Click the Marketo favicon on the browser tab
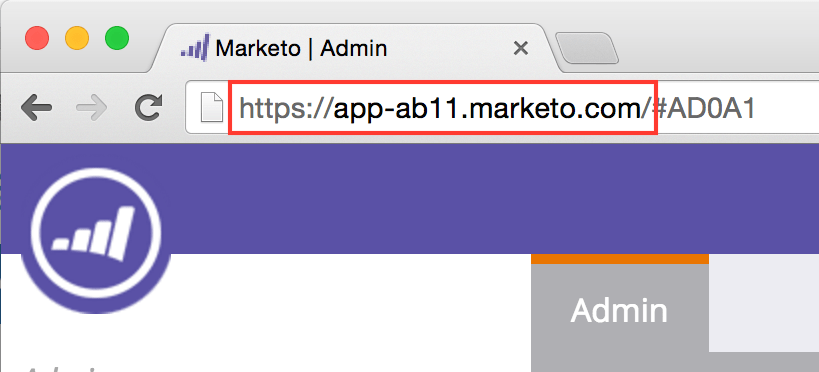This screenshot has height=372, width=819. (x=195, y=47)
